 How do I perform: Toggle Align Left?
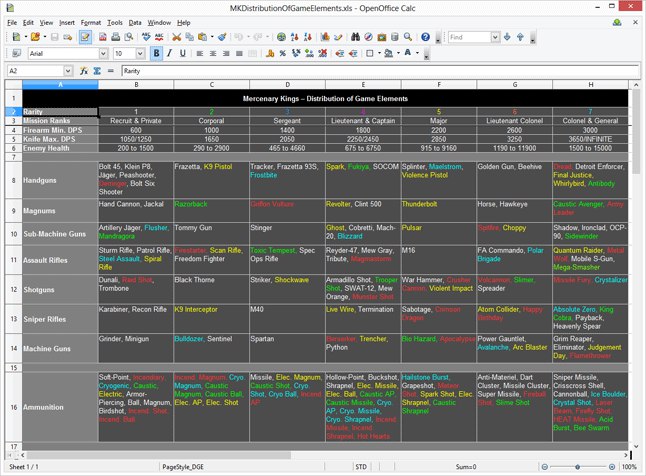pos(200,53)
